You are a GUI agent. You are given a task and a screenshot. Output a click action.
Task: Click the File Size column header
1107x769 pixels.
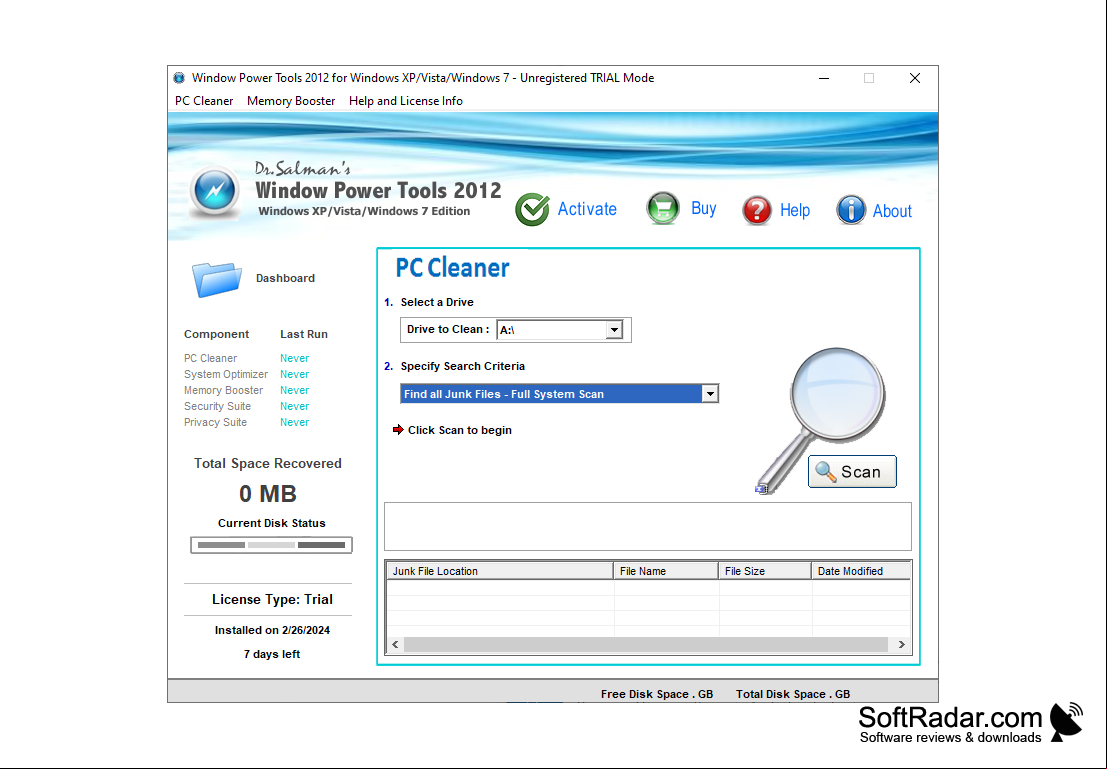765,571
